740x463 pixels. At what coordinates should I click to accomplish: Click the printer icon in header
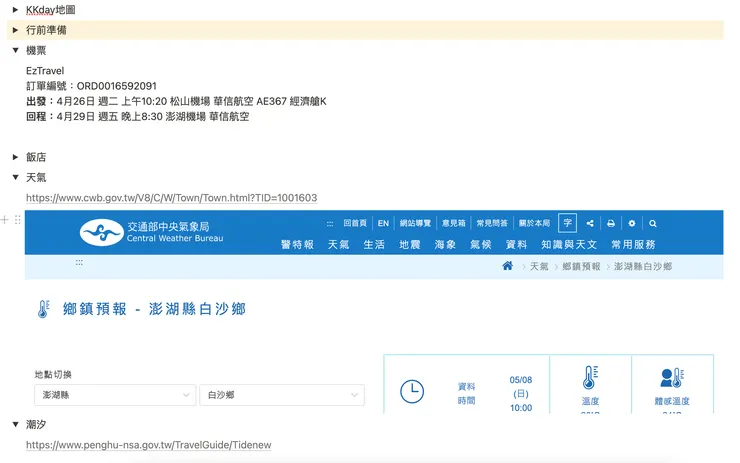pos(611,223)
